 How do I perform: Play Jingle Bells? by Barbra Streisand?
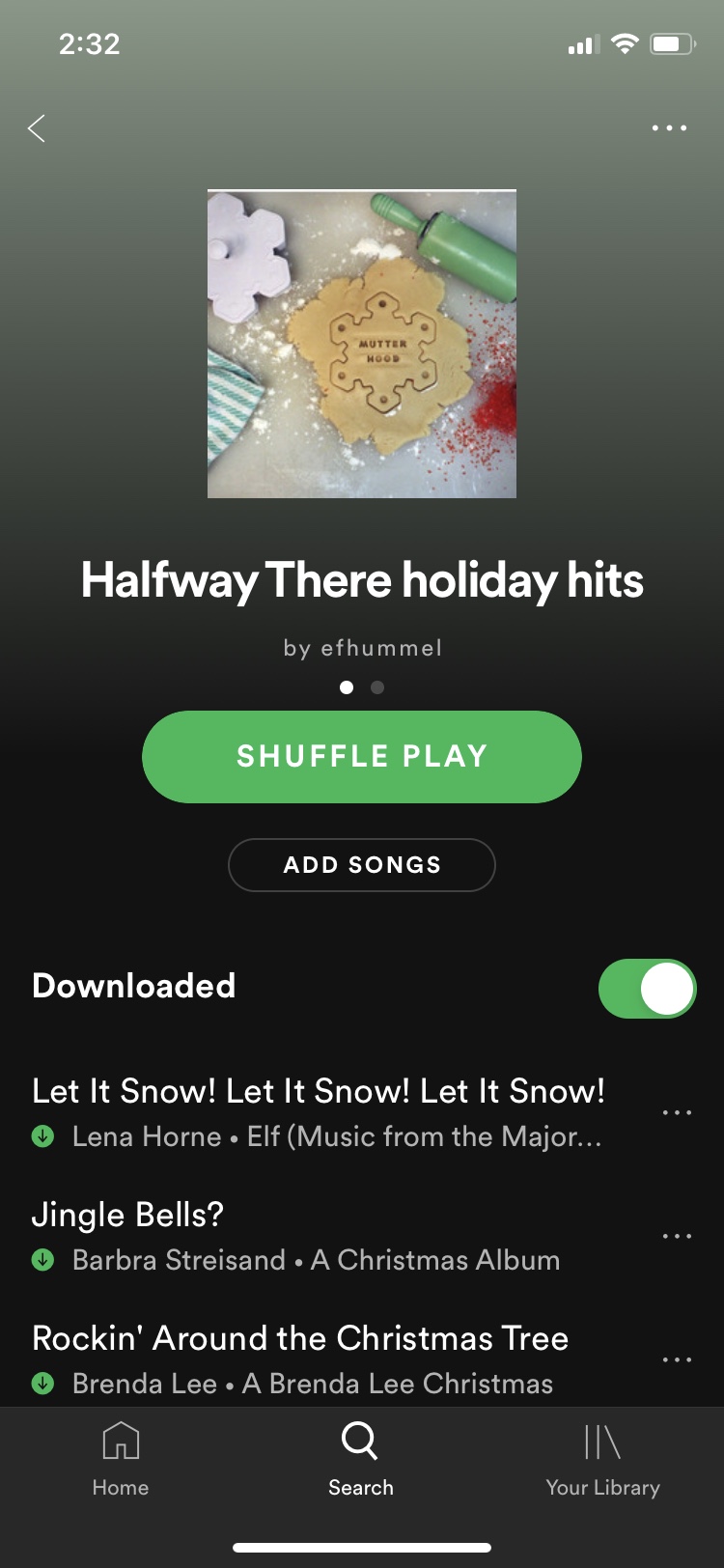328,1236
